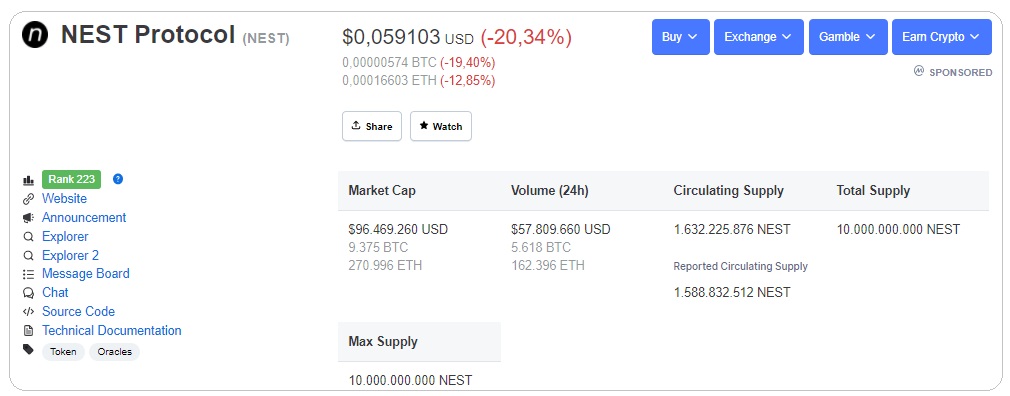Open the Earn Crypto dropdown
The image size is (1010, 396).
[942, 37]
